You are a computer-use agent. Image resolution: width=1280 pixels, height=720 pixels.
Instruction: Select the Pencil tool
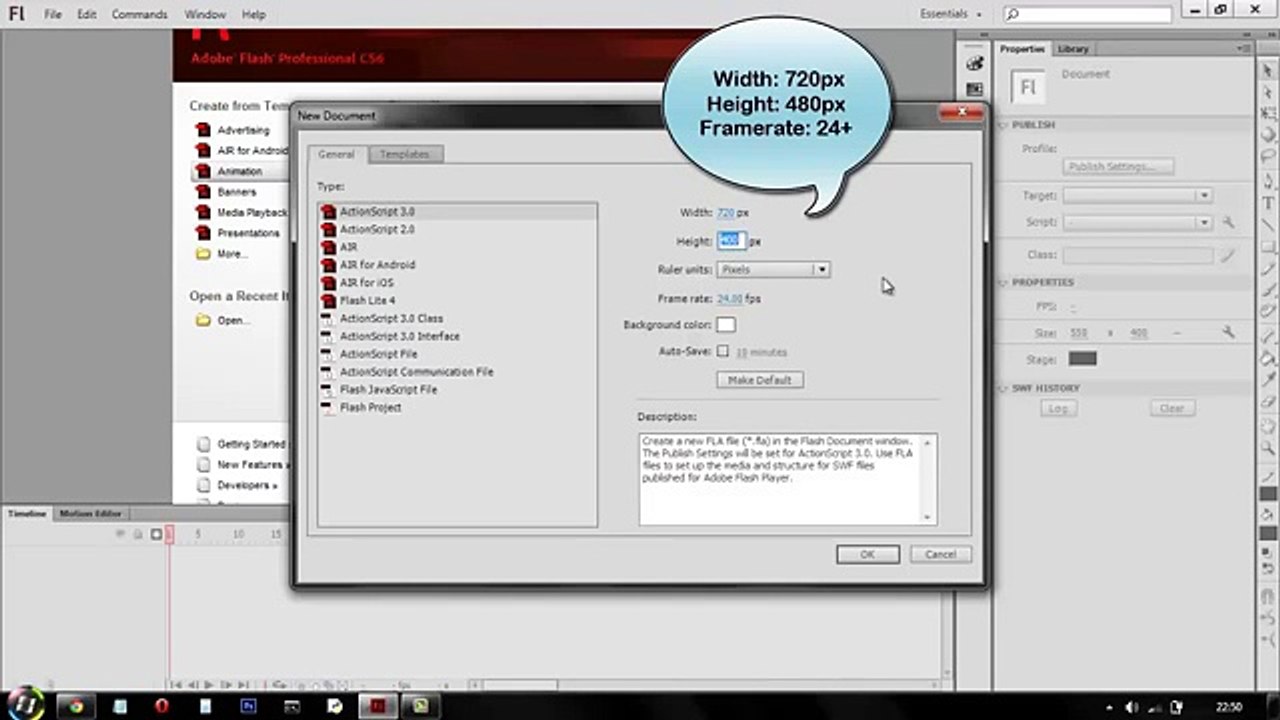coord(1268,269)
